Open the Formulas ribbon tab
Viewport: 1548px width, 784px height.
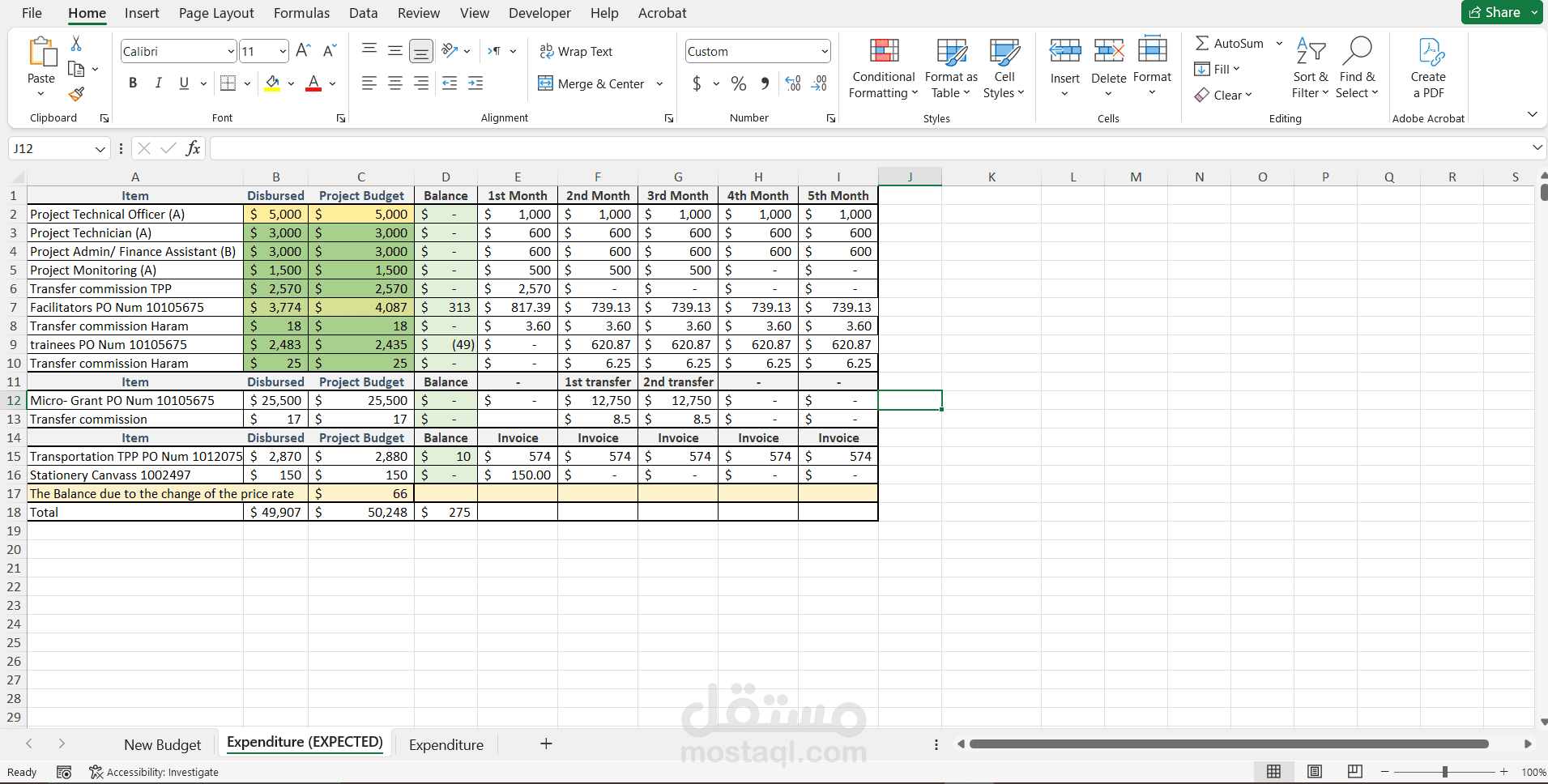tap(301, 13)
